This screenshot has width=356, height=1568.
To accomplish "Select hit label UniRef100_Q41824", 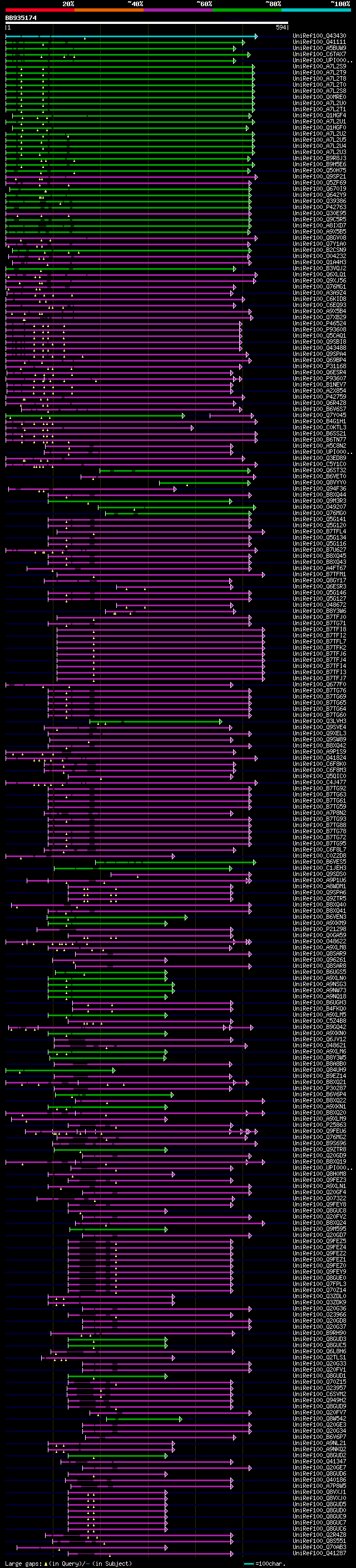I will (319, 758).
